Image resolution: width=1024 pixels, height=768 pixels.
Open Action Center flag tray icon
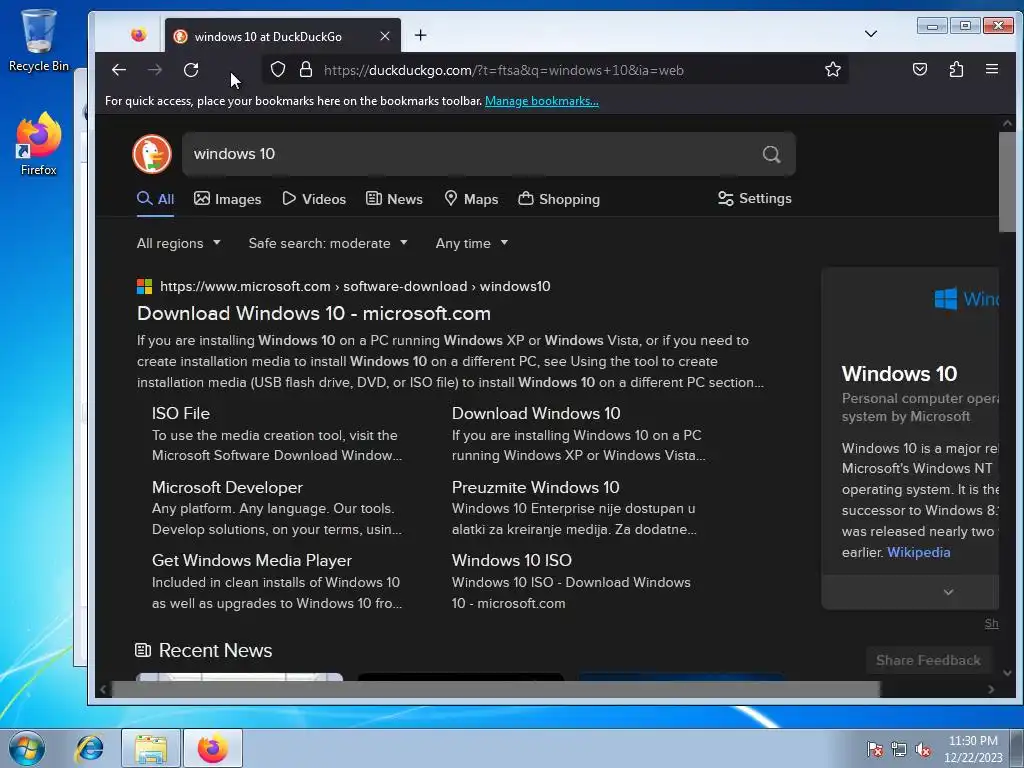[x=874, y=749]
